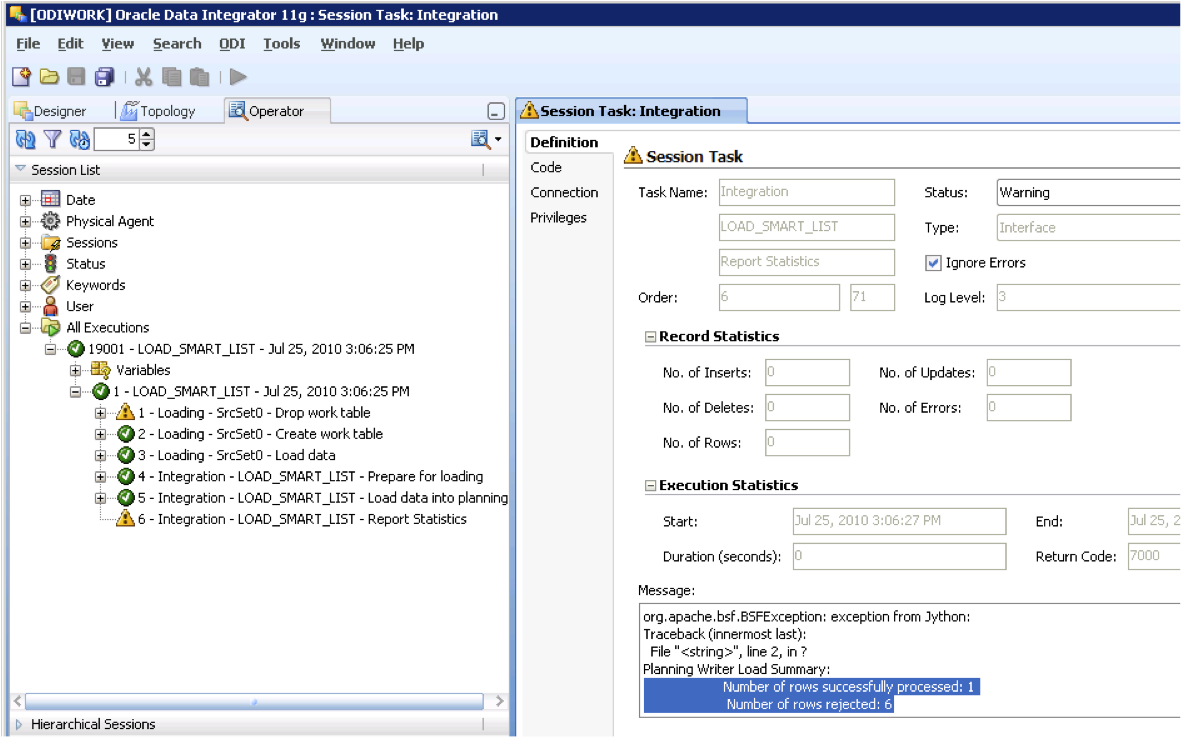Click the warning icon of Report Statistics step
The width and height of the screenshot is (1181, 738).
(125, 518)
